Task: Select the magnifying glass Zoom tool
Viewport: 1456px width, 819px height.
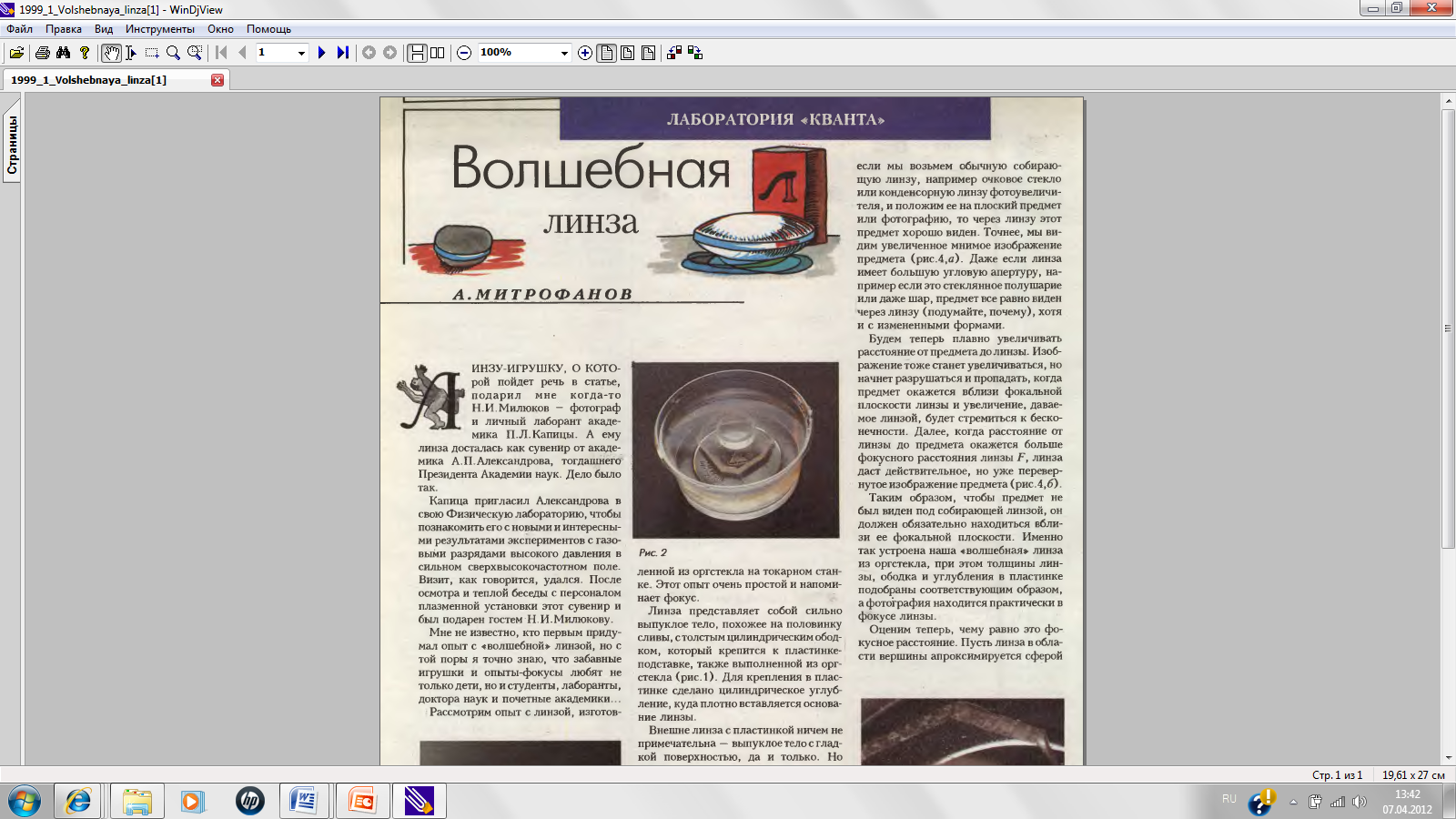Action: pos(173,53)
